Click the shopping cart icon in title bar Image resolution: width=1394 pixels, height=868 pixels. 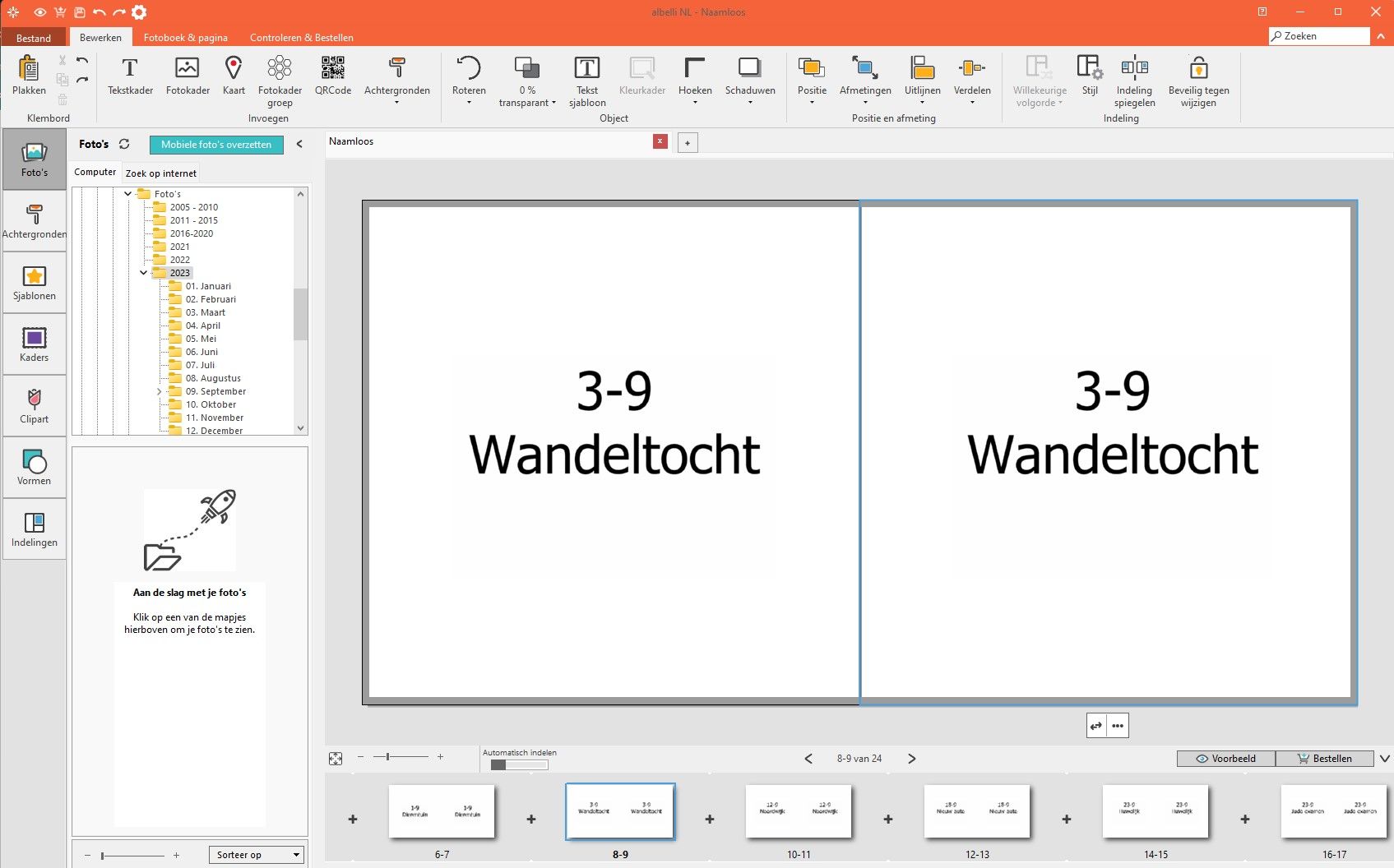coord(59,12)
